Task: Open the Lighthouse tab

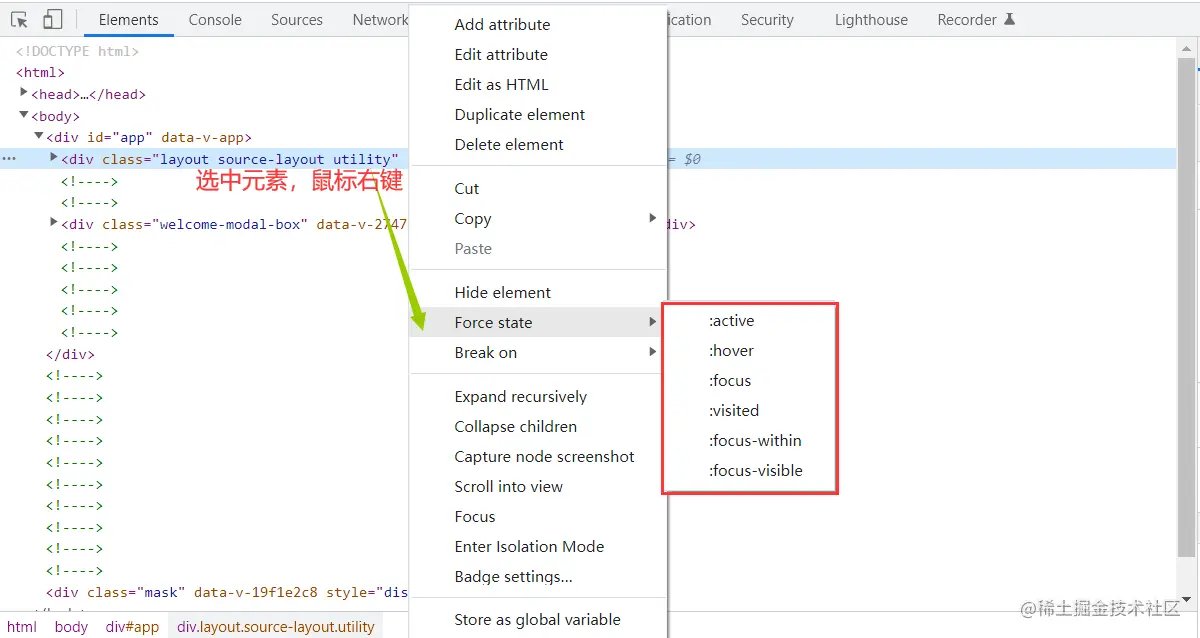Action: point(871,20)
